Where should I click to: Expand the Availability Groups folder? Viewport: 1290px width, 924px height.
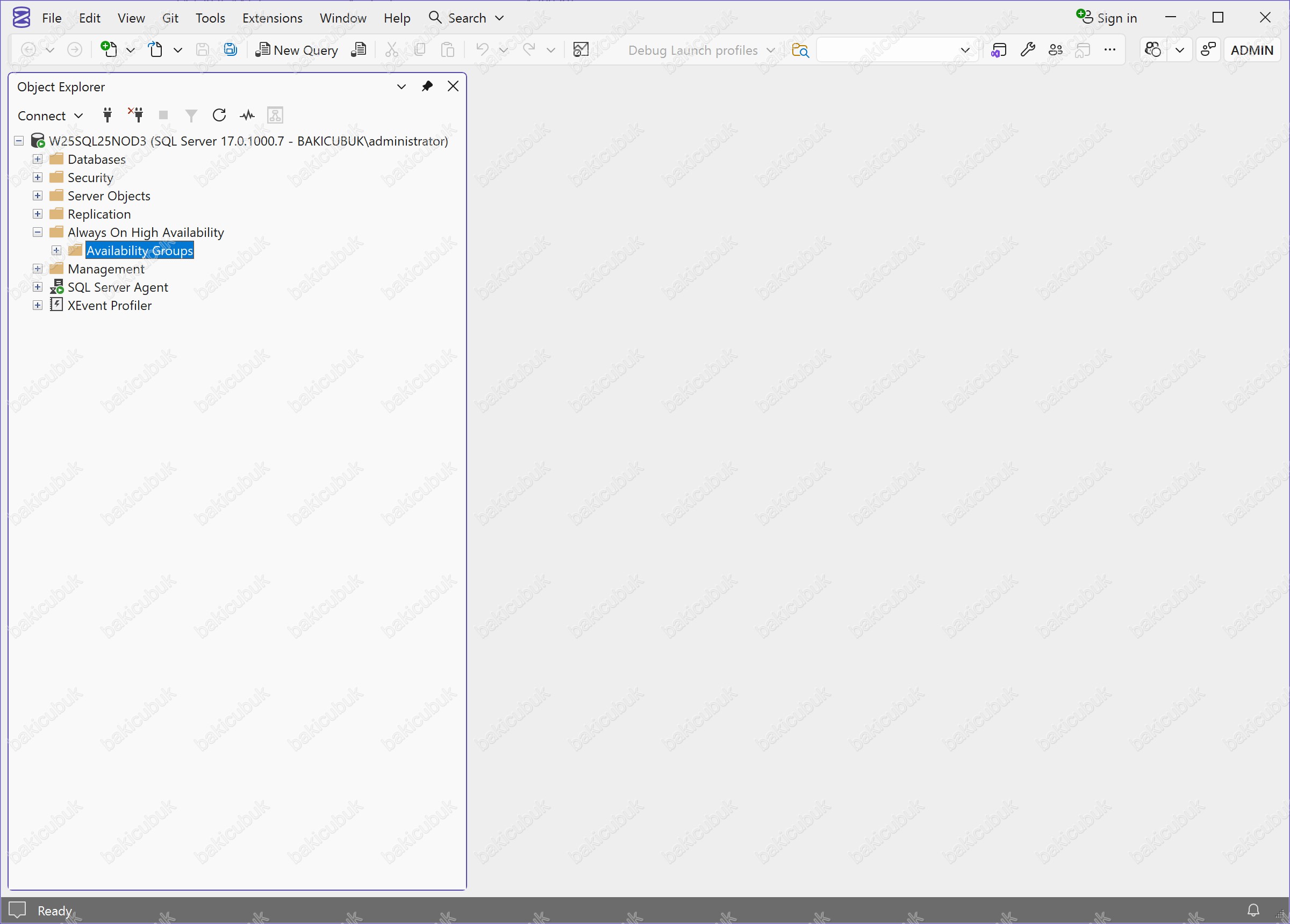(56, 250)
